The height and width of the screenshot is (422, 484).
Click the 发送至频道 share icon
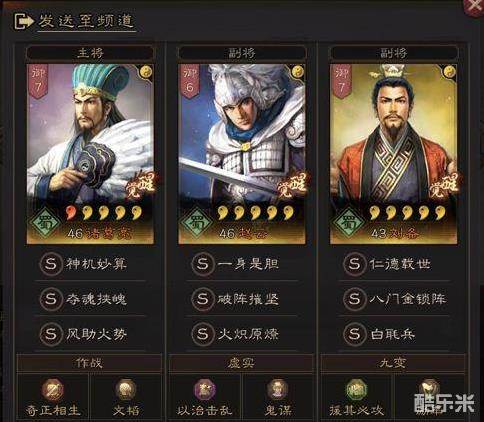(x=23, y=21)
